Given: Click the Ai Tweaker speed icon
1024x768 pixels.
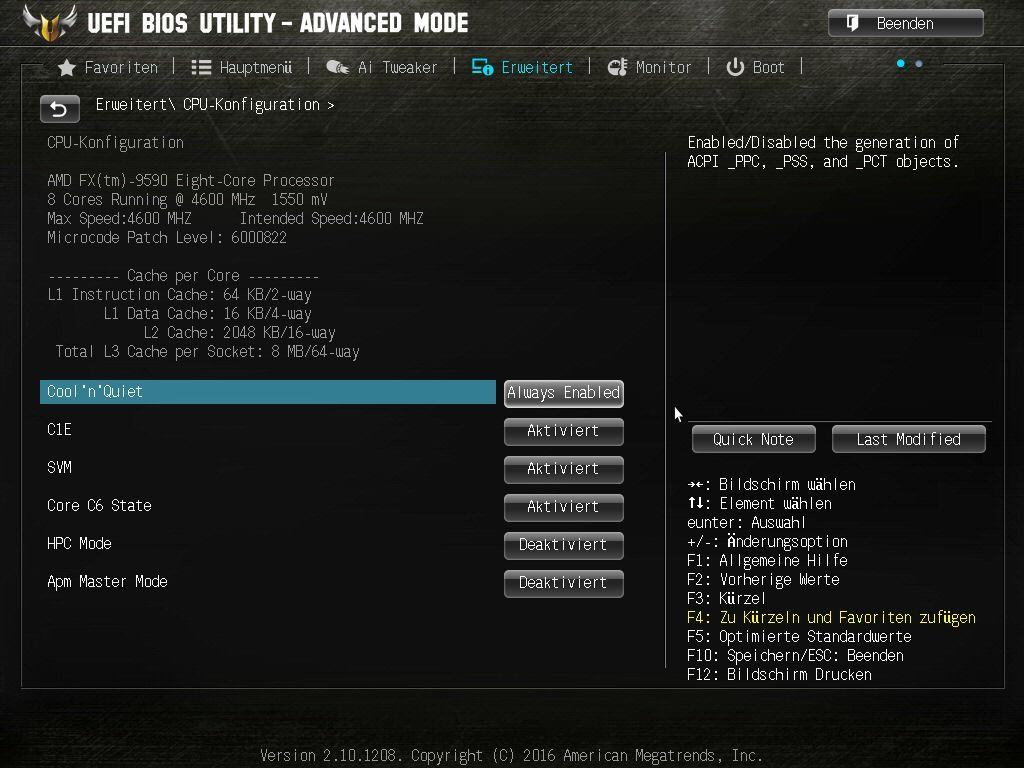Looking at the screenshot, I should (x=337, y=67).
